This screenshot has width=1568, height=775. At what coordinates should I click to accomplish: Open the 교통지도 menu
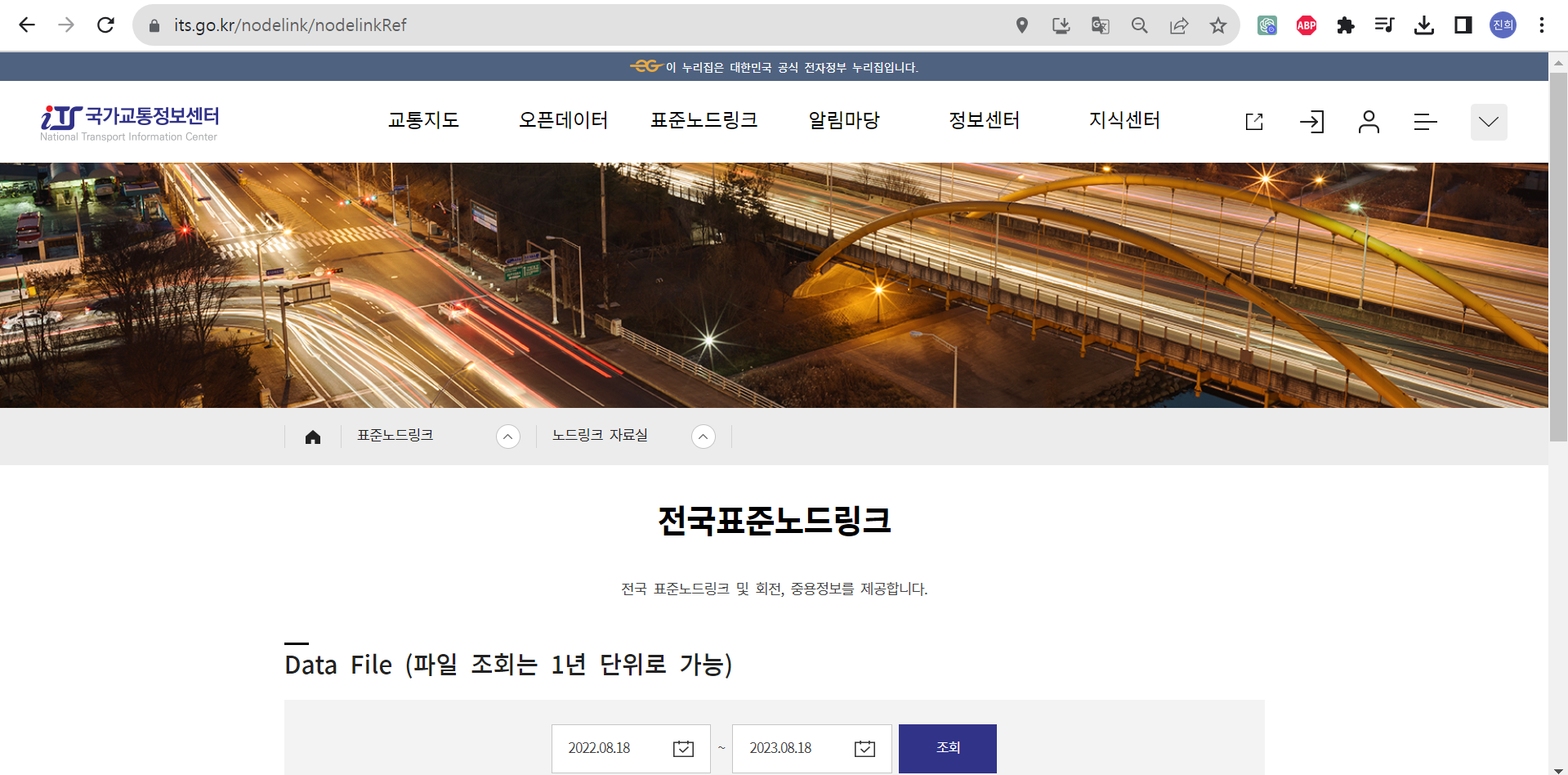click(x=423, y=120)
